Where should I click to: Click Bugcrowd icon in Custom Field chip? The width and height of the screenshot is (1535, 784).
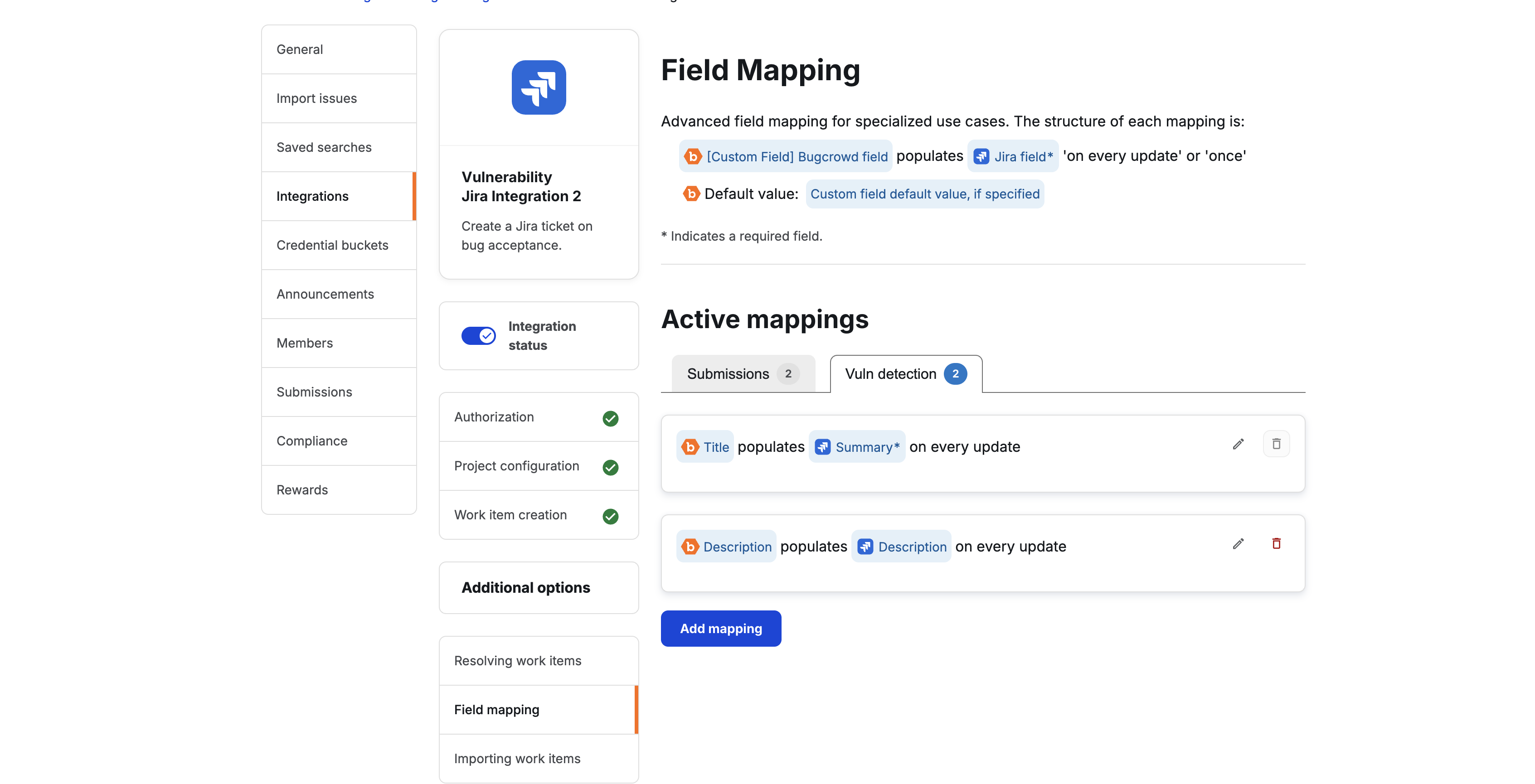[692, 156]
